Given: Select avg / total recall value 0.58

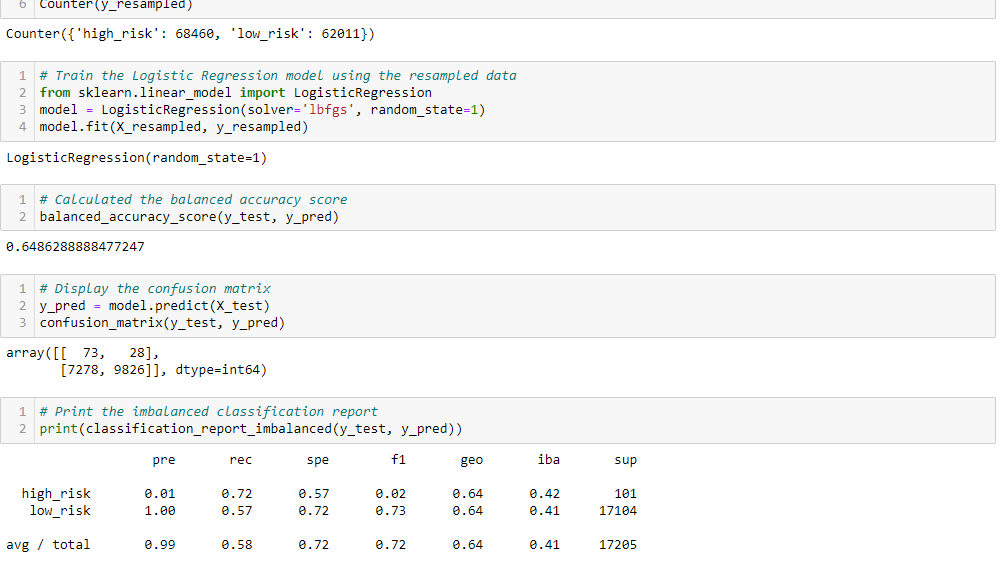Looking at the screenshot, I should (237, 545).
